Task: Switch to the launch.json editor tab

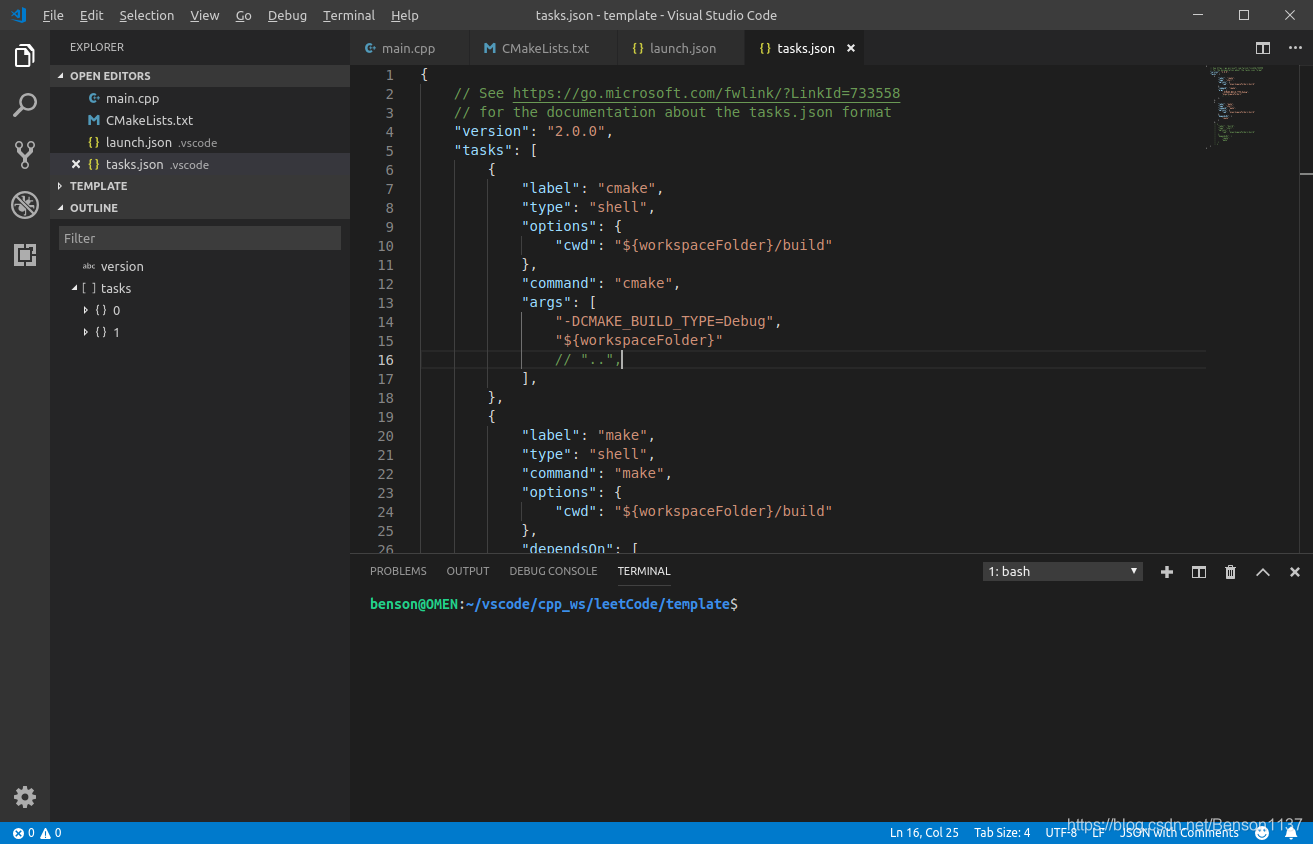Action: click(682, 48)
